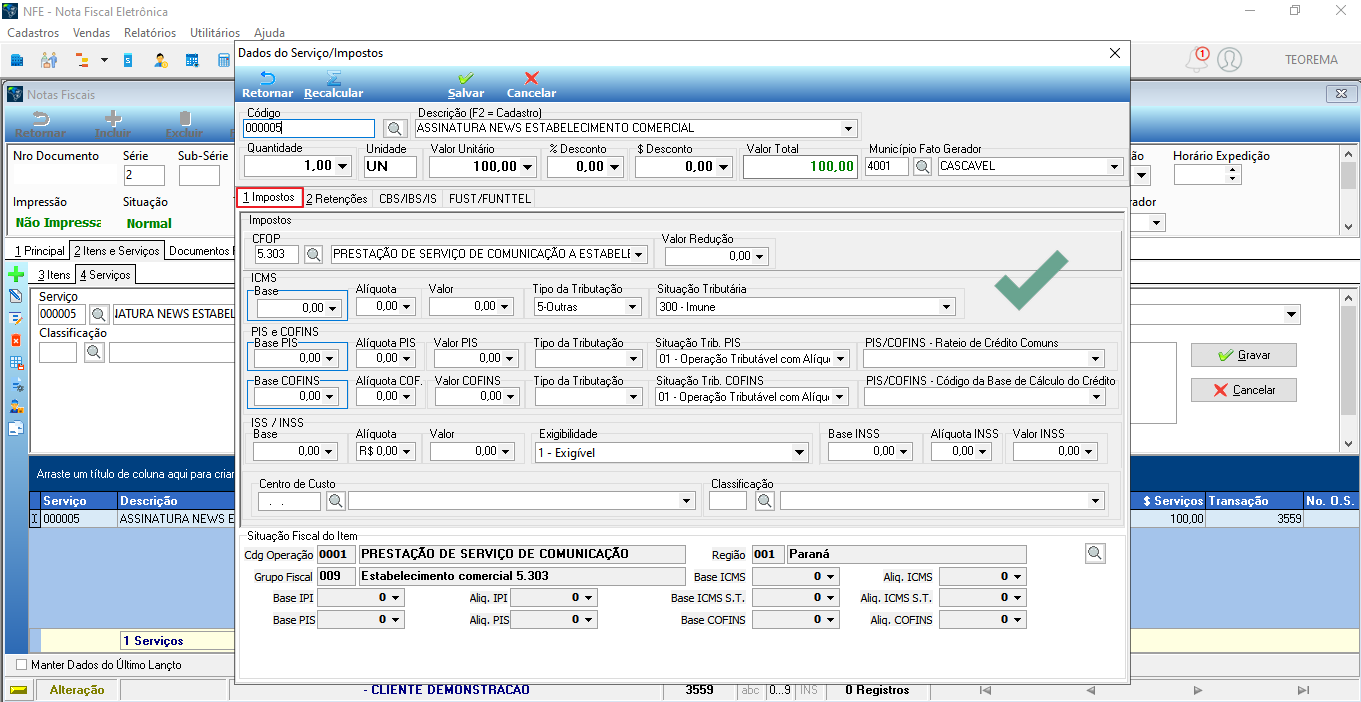The image size is (1361, 702).
Task: Open the Relatórios menu
Action: click(150, 33)
